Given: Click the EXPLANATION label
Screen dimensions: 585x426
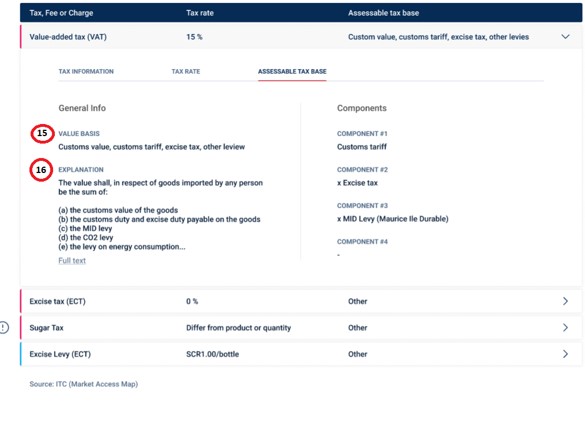Looking at the screenshot, I should tap(81, 169).
